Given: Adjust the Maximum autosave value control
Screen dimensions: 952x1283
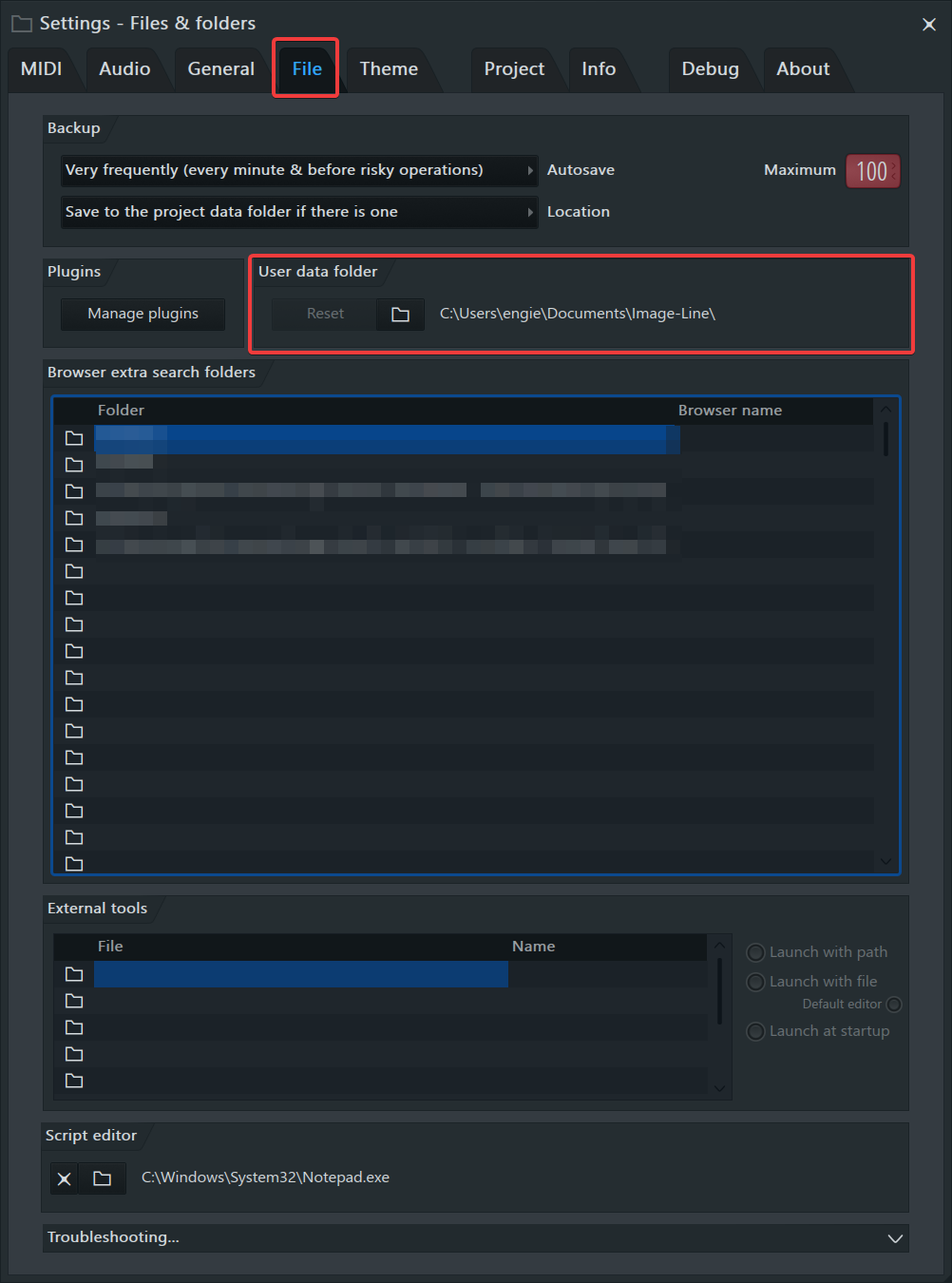Looking at the screenshot, I should [871, 171].
